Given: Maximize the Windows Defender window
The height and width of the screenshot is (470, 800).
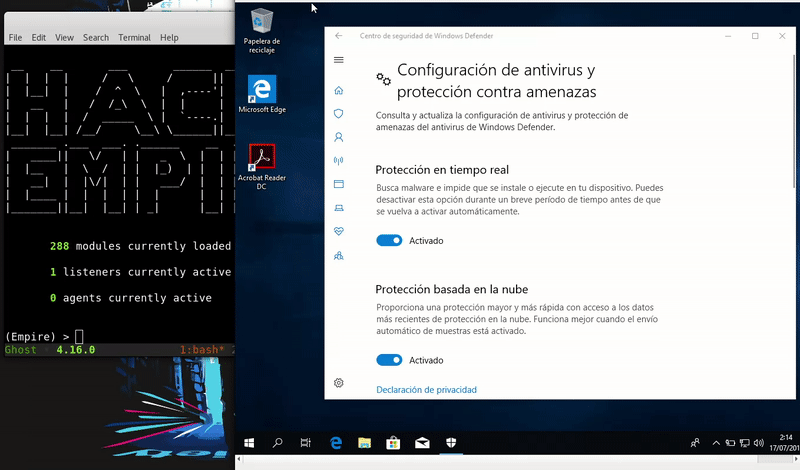Looking at the screenshot, I should point(755,36).
